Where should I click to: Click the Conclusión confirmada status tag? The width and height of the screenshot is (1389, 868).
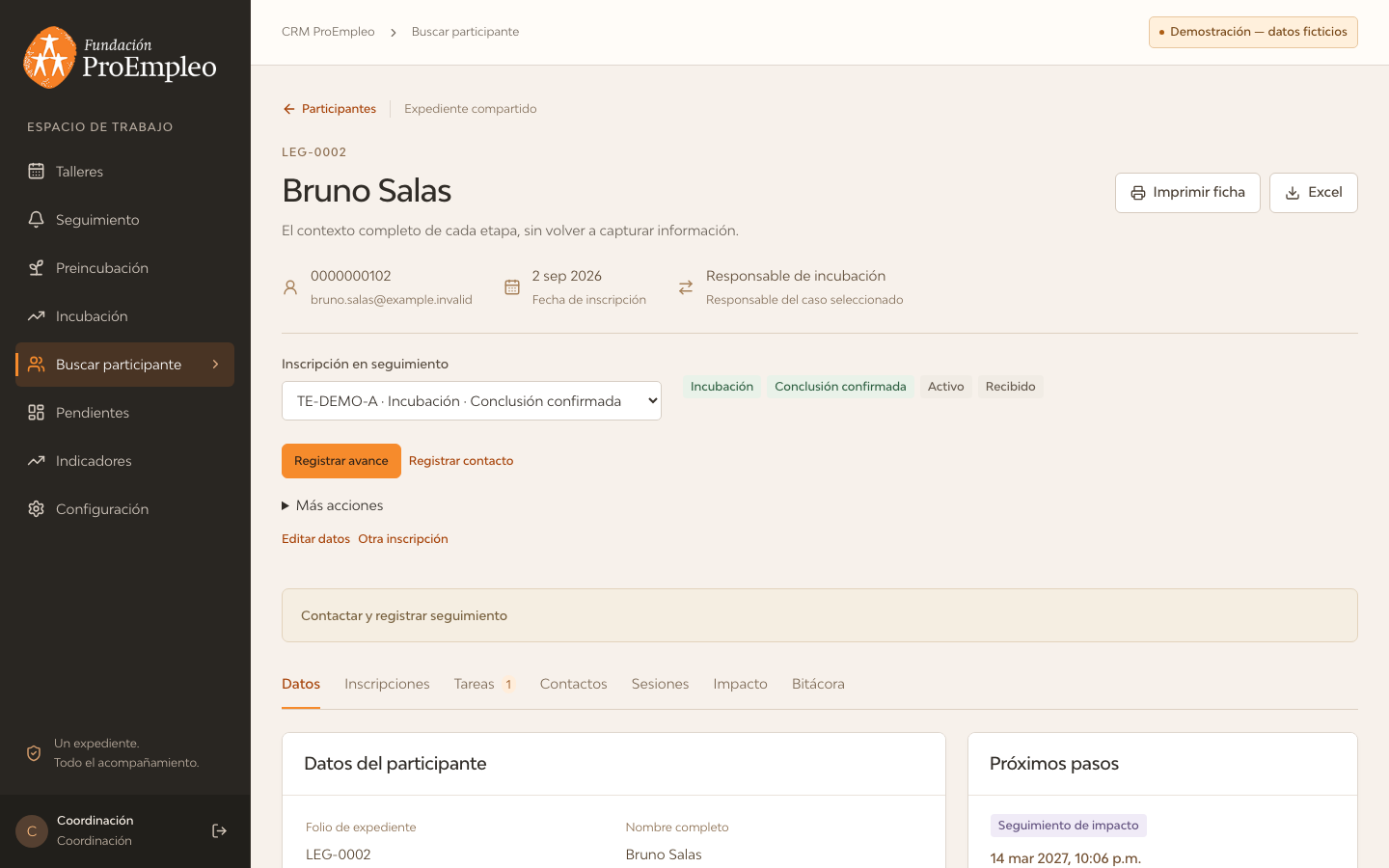tap(840, 387)
